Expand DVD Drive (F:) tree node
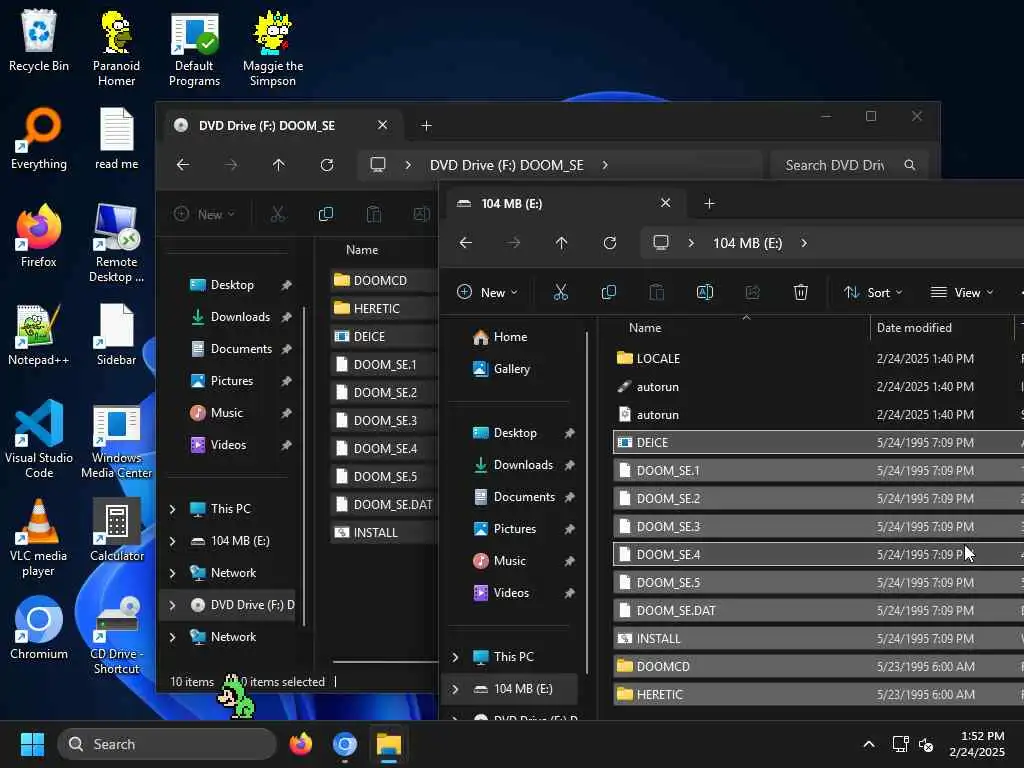 (x=172, y=605)
